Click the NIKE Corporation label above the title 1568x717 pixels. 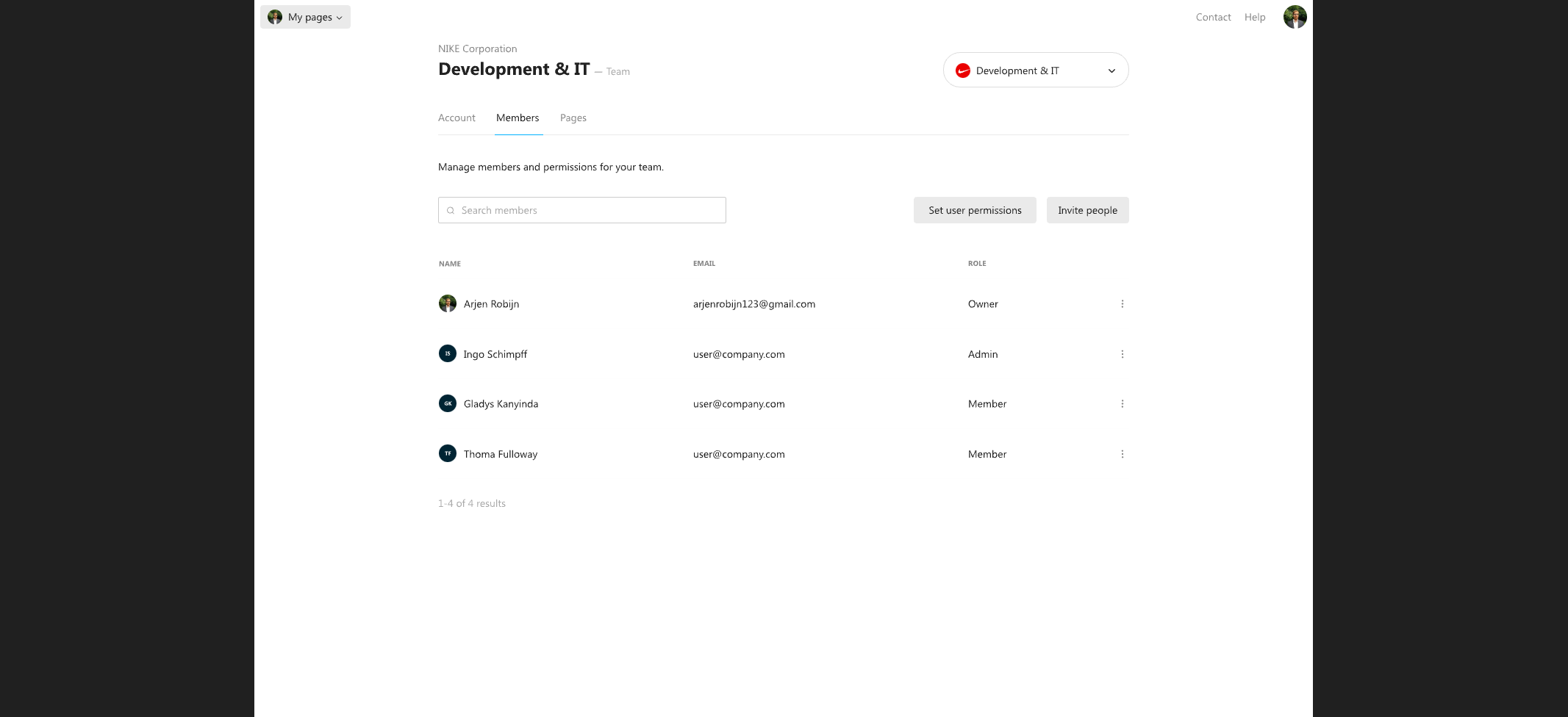[477, 48]
